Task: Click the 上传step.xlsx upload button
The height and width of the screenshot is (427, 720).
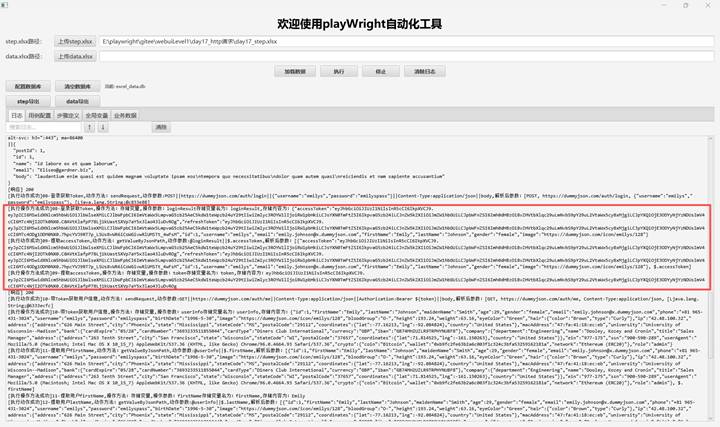Action: click(75, 41)
